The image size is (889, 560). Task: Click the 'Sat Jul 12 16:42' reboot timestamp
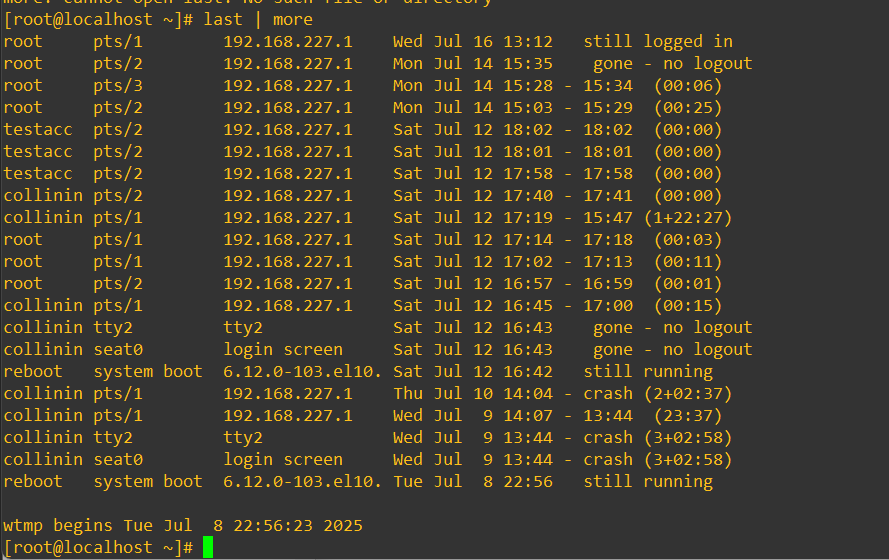coord(472,371)
